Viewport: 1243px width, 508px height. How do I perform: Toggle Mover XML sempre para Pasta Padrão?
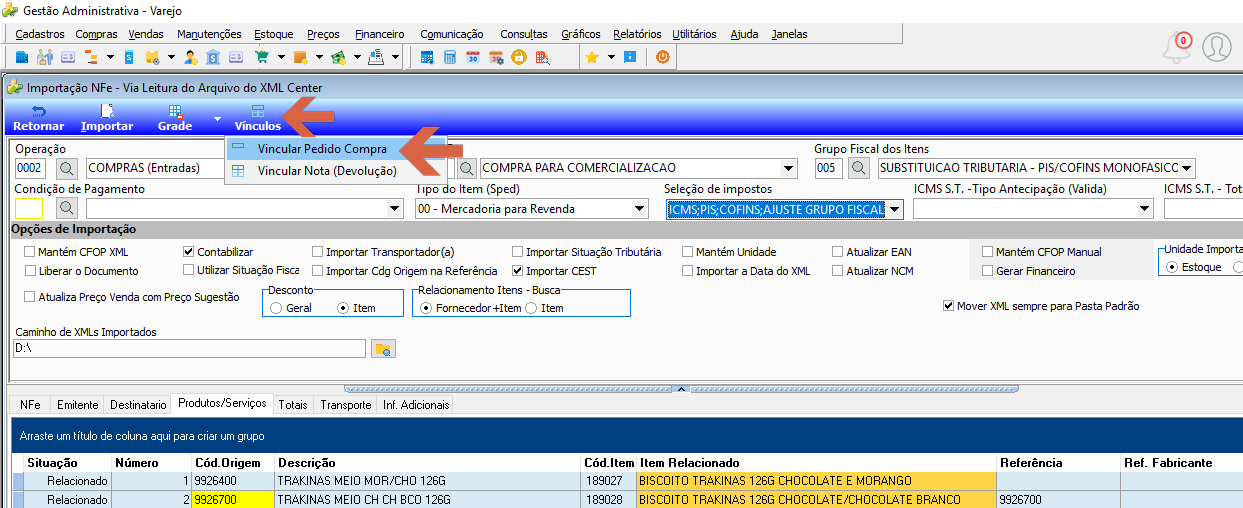click(948, 306)
